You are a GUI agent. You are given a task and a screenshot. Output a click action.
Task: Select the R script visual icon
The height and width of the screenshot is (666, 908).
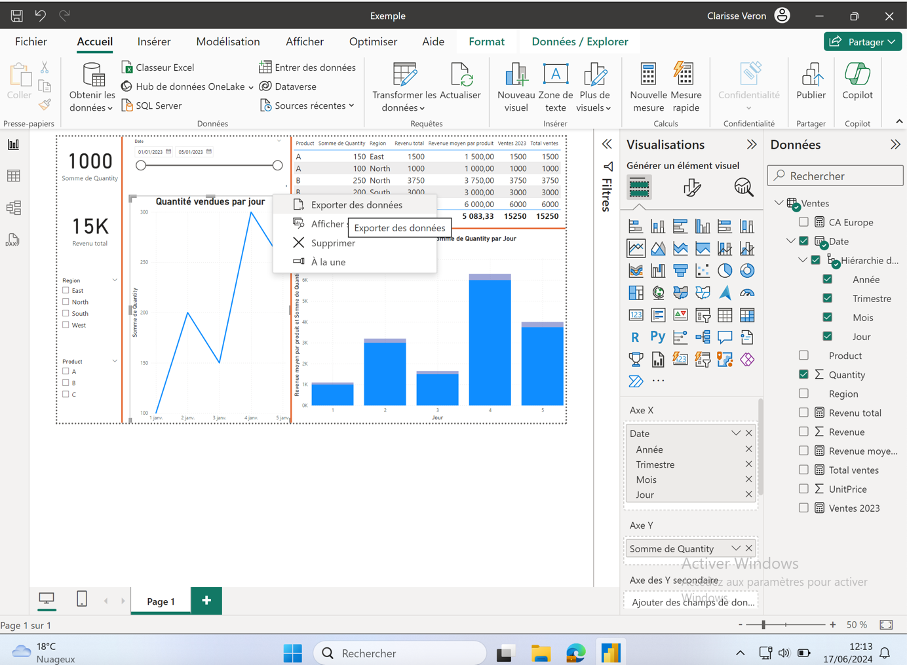635,338
